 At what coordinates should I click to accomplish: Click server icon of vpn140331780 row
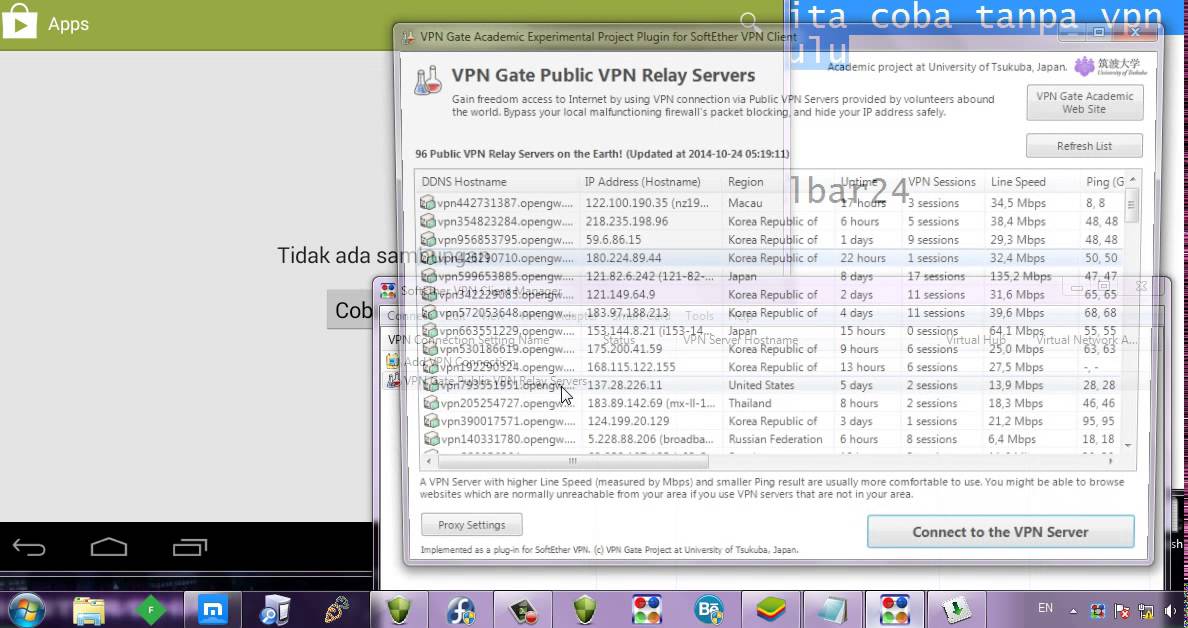point(432,439)
